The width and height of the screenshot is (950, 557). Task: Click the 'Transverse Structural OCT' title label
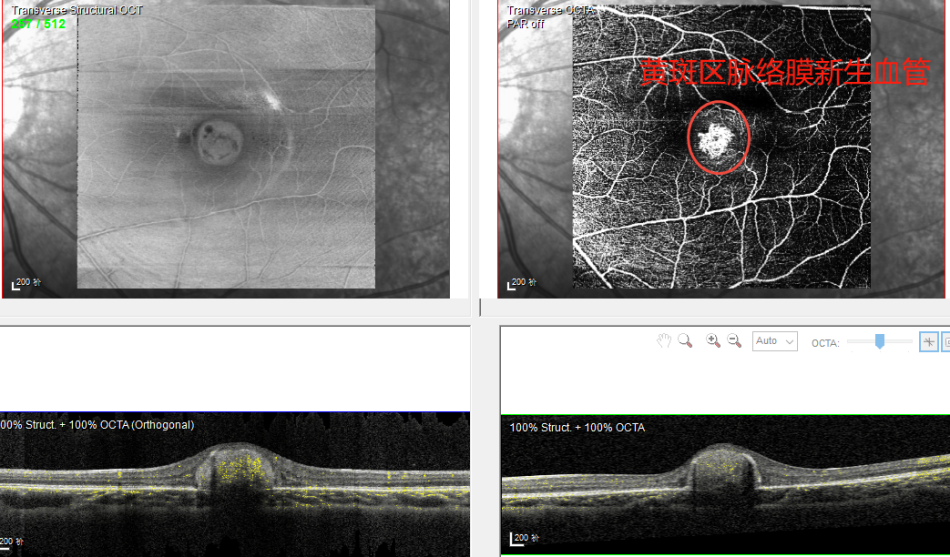click(77, 10)
